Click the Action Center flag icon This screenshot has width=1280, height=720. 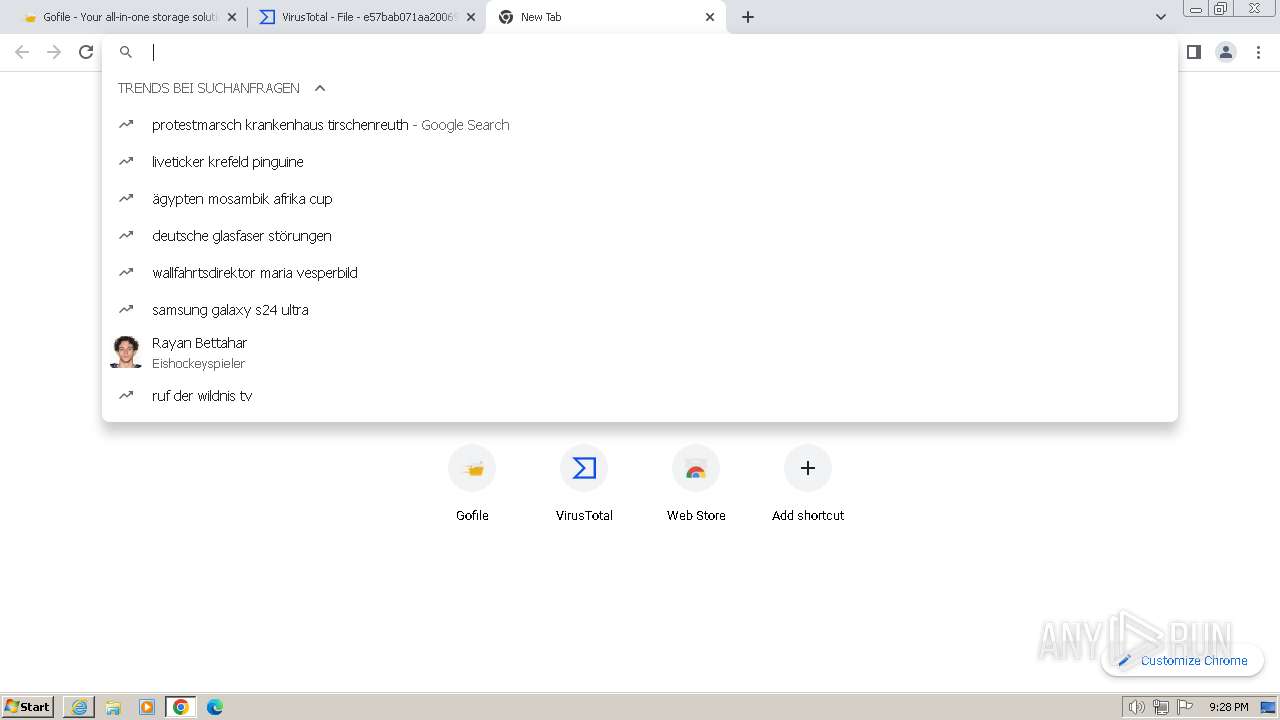pos(1185,707)
